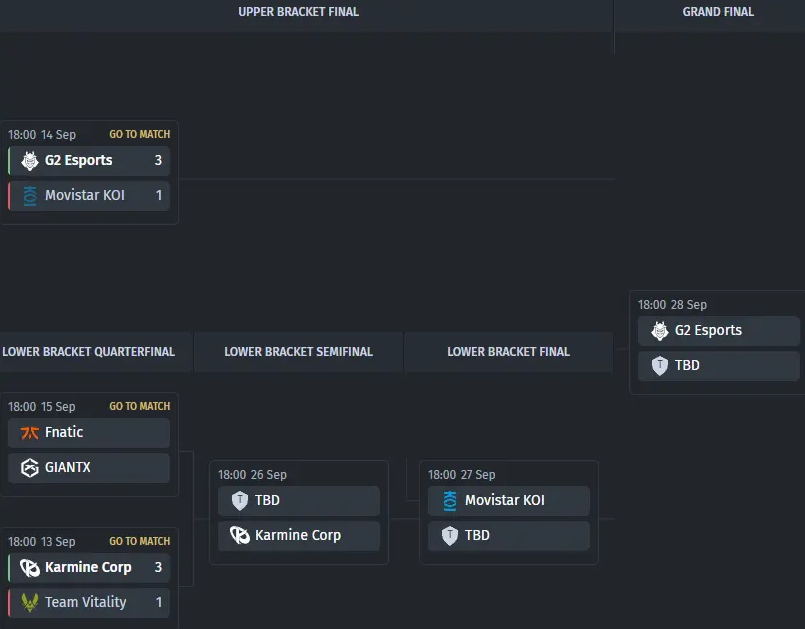805x629 pixels.
Task: Select the Upper Bracket Final column header
Action: coord(298,12)
